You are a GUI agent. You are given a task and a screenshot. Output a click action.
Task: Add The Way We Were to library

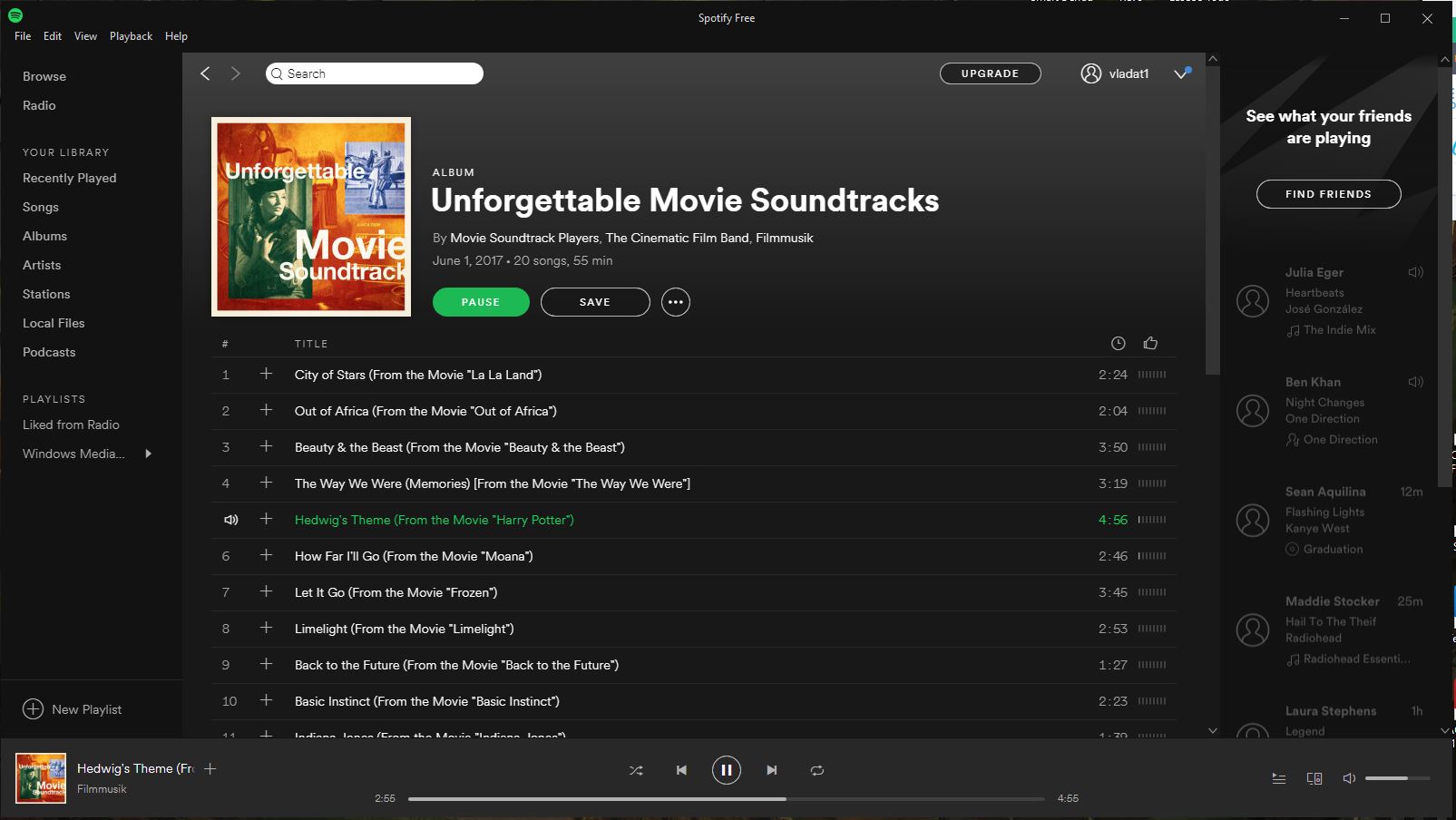[x=266, y=483]
